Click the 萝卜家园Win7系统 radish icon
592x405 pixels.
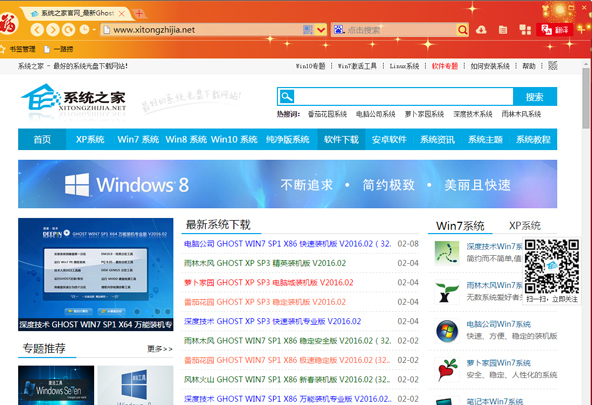[447, 370]
